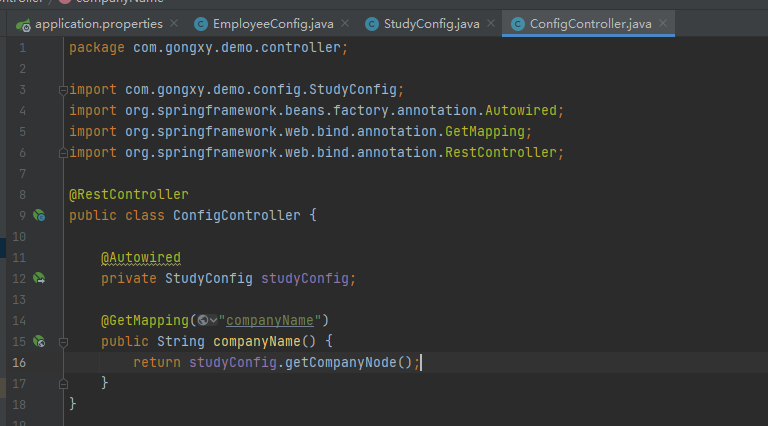Click the Spring leaf icon on application.properties tab
The width and height of the screenshot is (768, 426).
click(23, 24)
